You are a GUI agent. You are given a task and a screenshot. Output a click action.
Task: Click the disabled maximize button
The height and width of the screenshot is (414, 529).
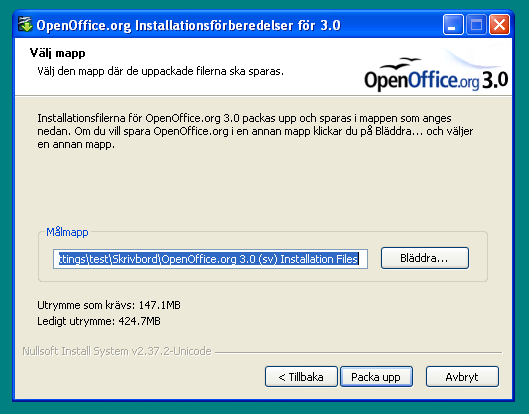(476, 25)
